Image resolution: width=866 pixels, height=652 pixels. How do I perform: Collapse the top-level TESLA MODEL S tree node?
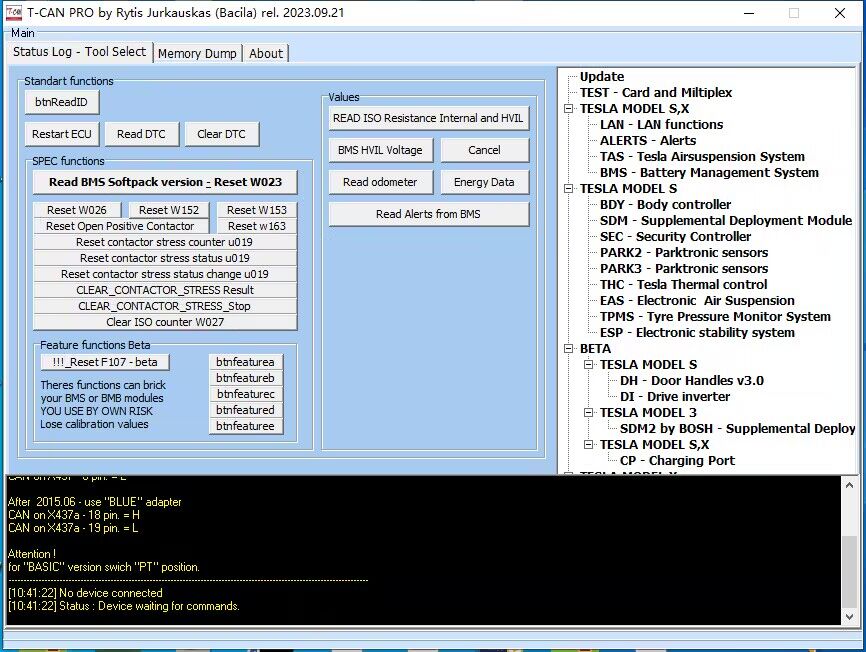click(x=568, y=189)
